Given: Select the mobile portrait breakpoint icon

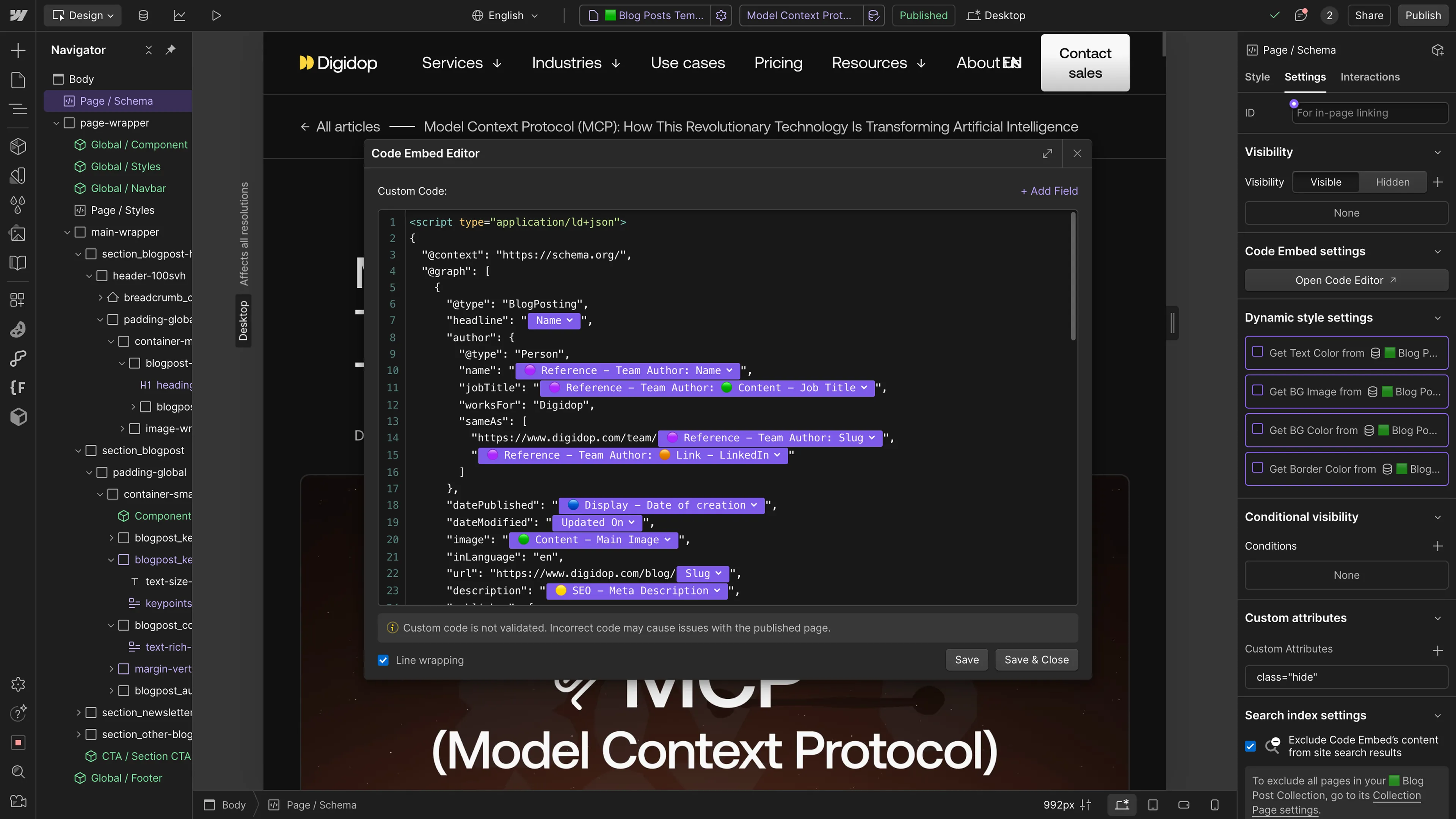Looking at the screenshot, I should tap(1214, 805).
